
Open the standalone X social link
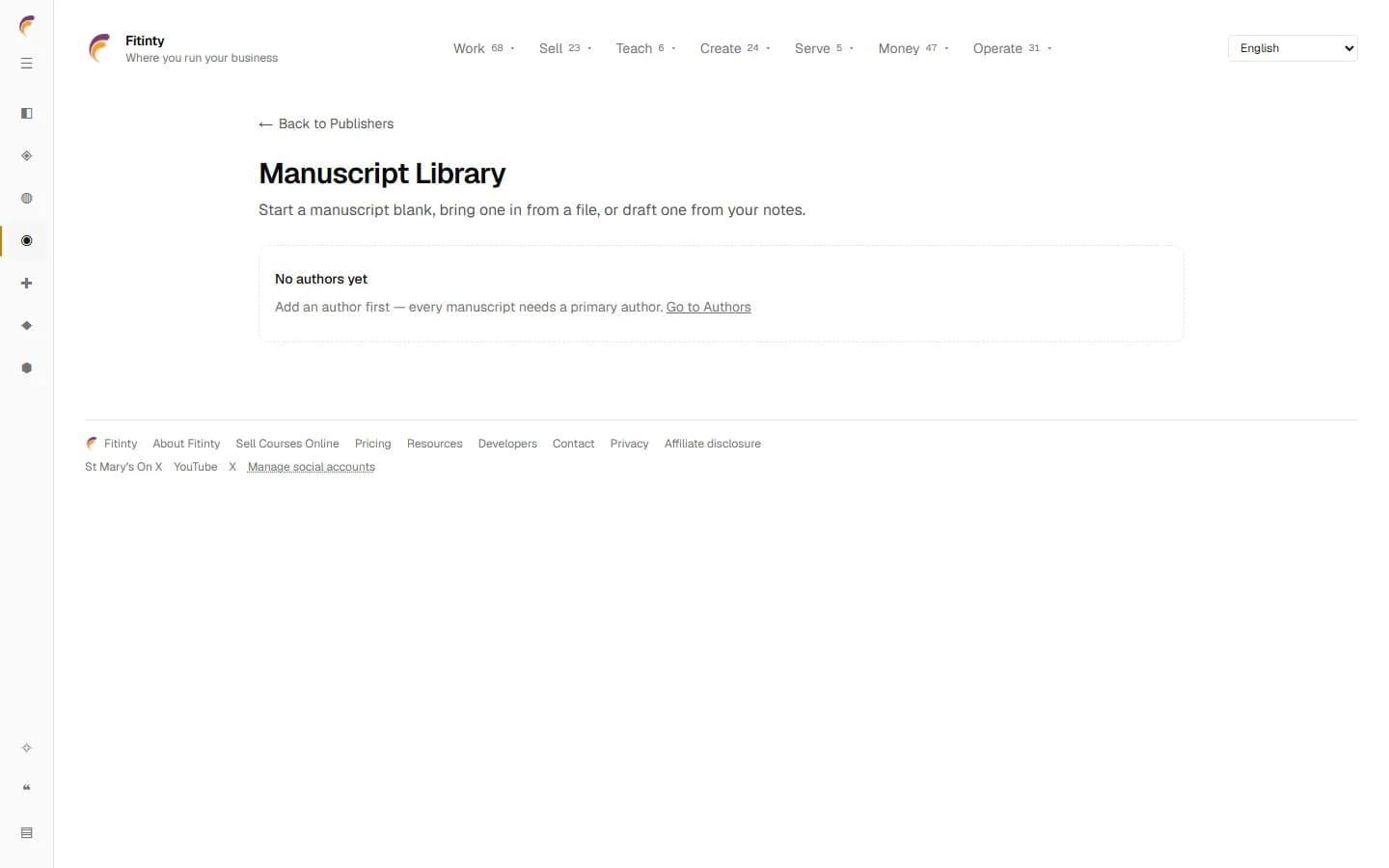coord(232,467)
